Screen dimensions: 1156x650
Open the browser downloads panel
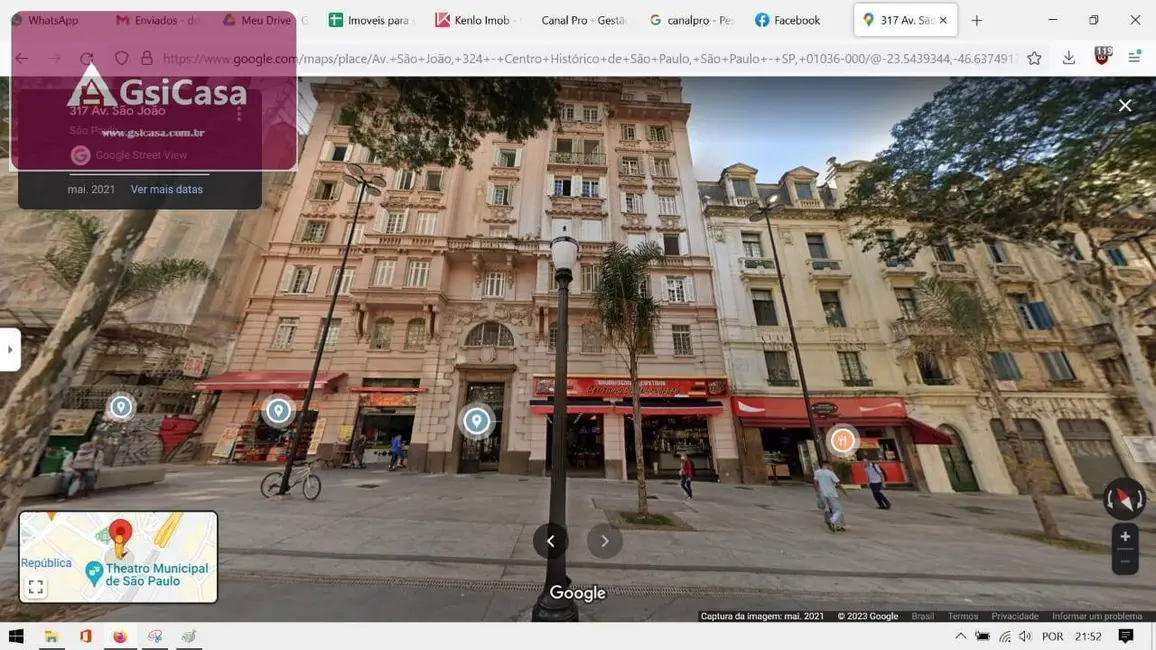click(x=1069, y=58)
